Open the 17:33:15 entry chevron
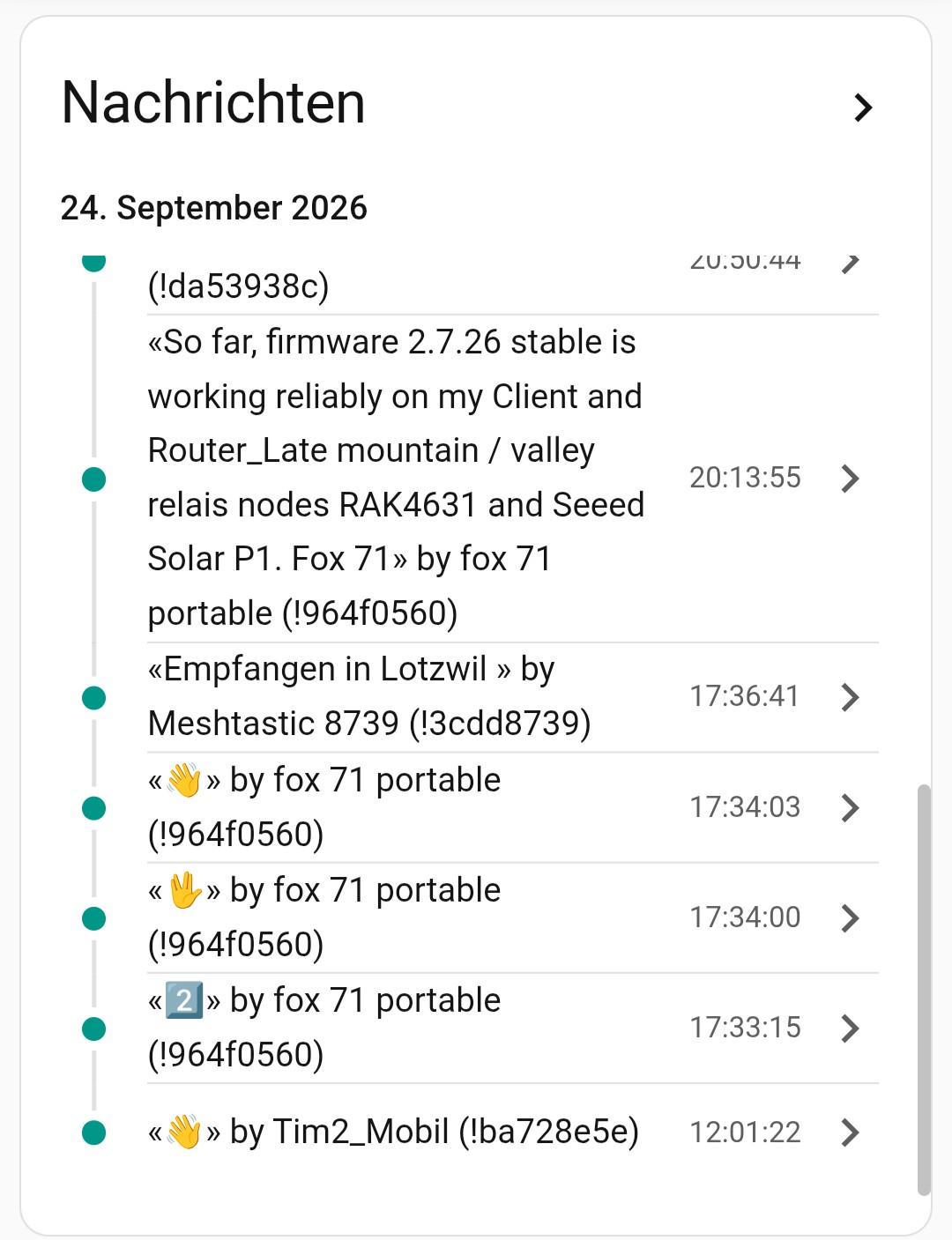Image resolution: width=952 pixels, height=1240 pixels. coord(850,1028)
